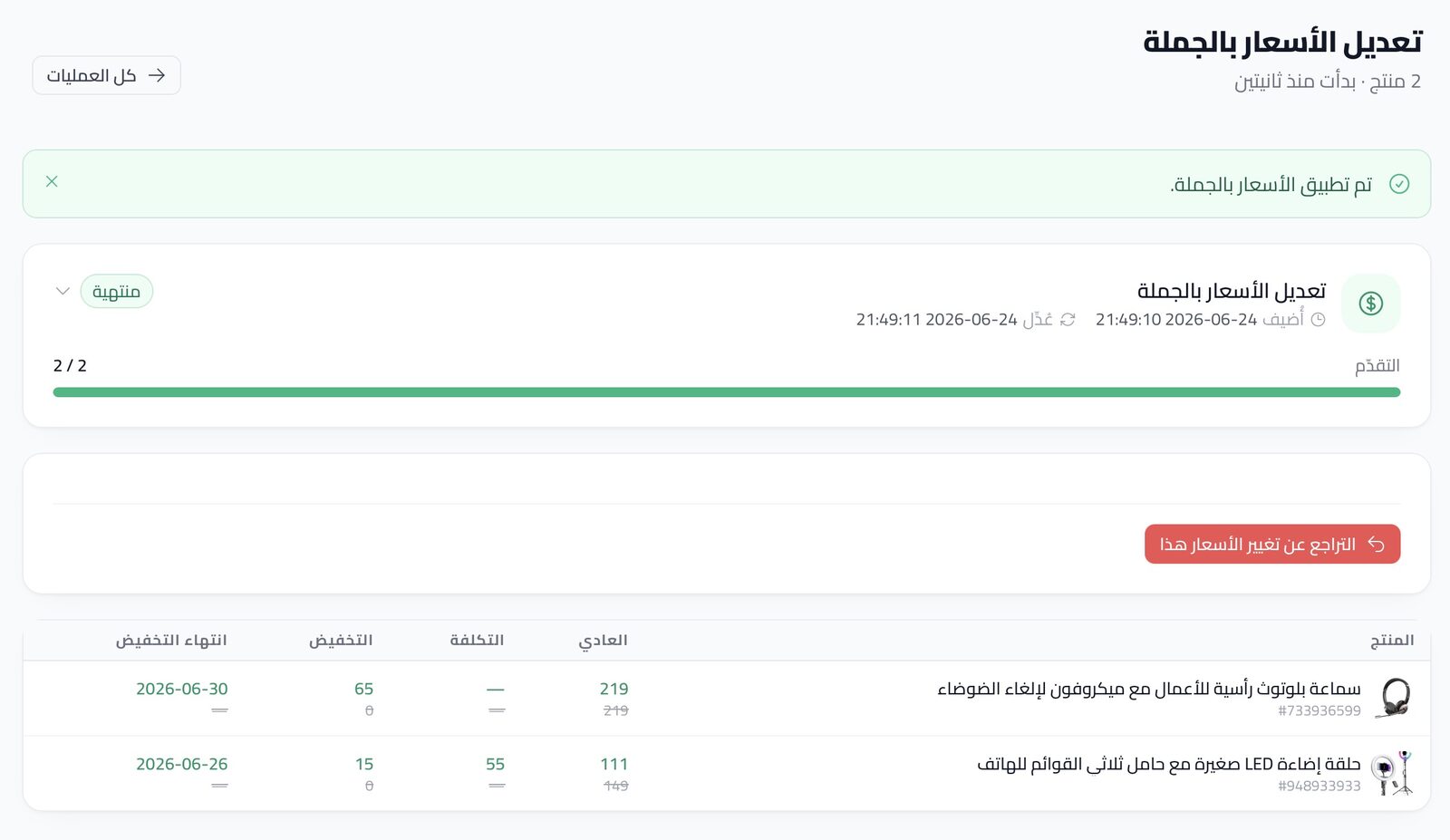Click new regular price 111 in LED row
Screen dimensions: 1450x840
pos(614,764)
